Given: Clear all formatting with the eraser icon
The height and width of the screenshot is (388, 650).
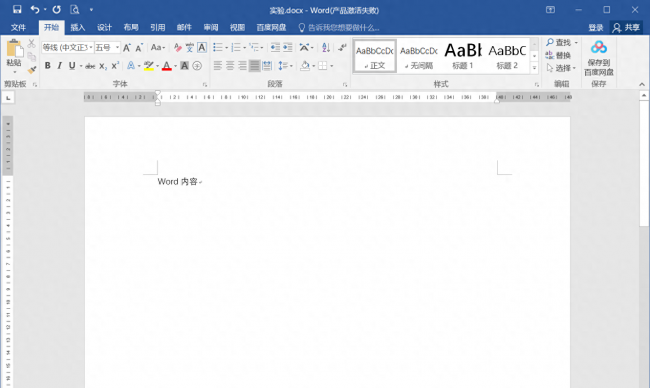Looking at the screenshot, I should pyautogui.click(x=178, y=48).
